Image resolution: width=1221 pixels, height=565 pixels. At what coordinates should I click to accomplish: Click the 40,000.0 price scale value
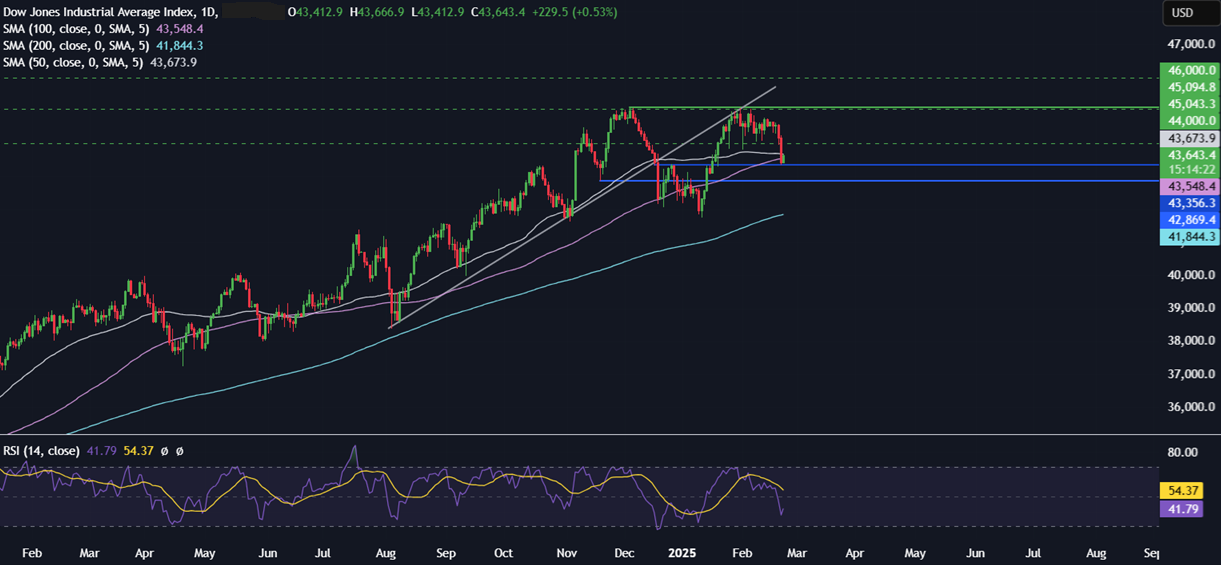coord(1190,276)
